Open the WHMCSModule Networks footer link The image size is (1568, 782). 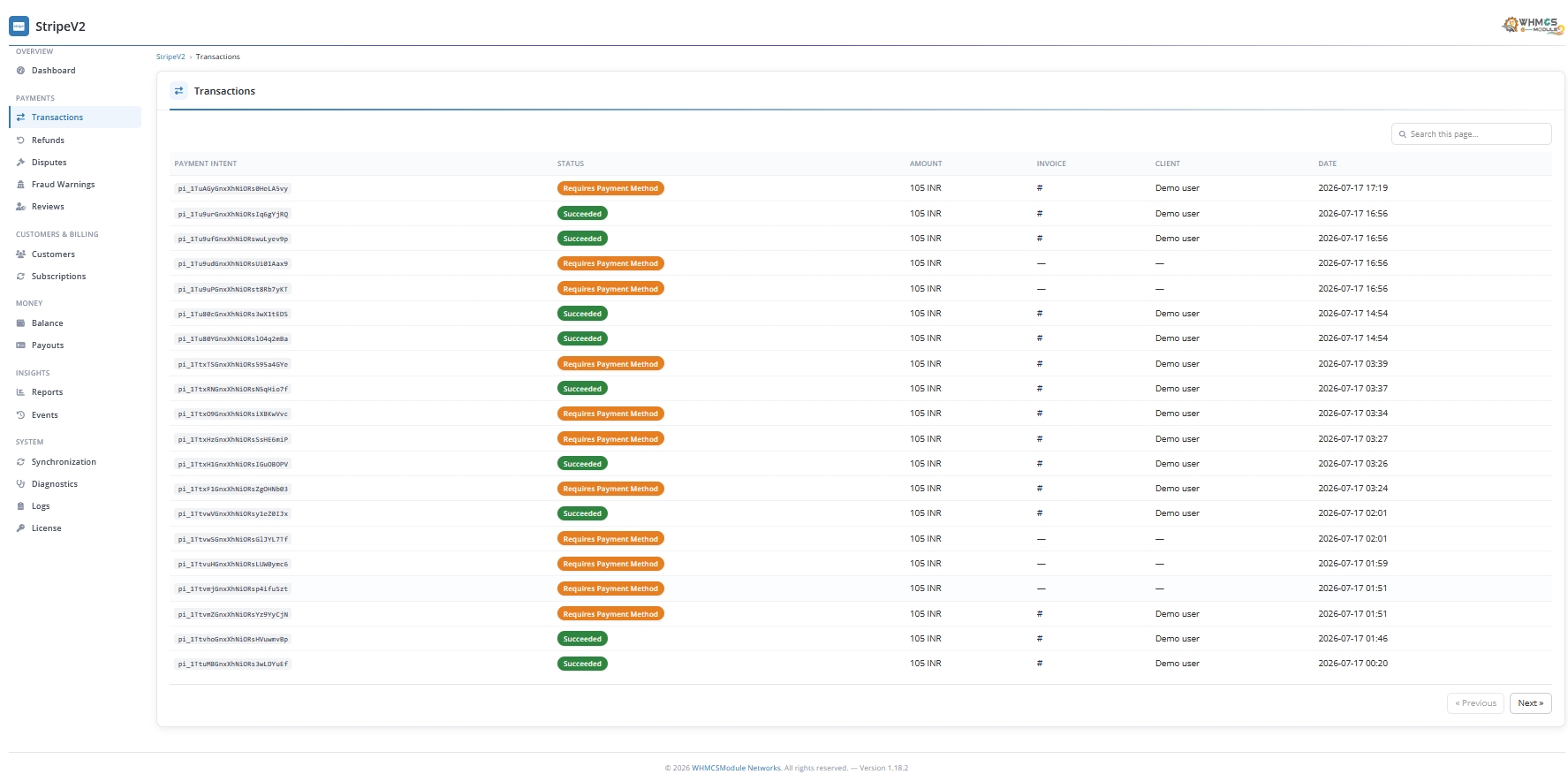click(736, 768)
